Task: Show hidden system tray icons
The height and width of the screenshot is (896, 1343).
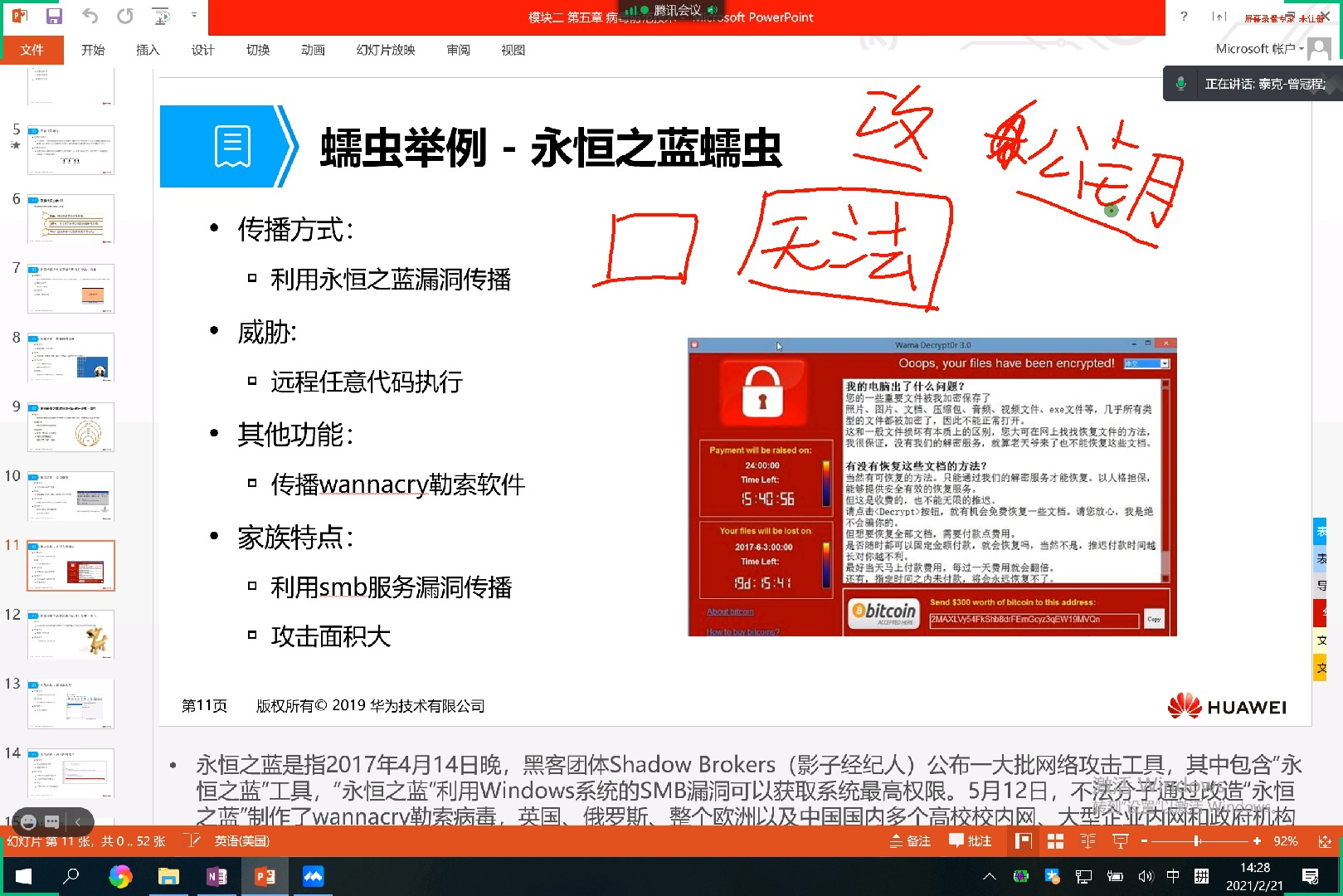Action: click(x=989, y=876)
